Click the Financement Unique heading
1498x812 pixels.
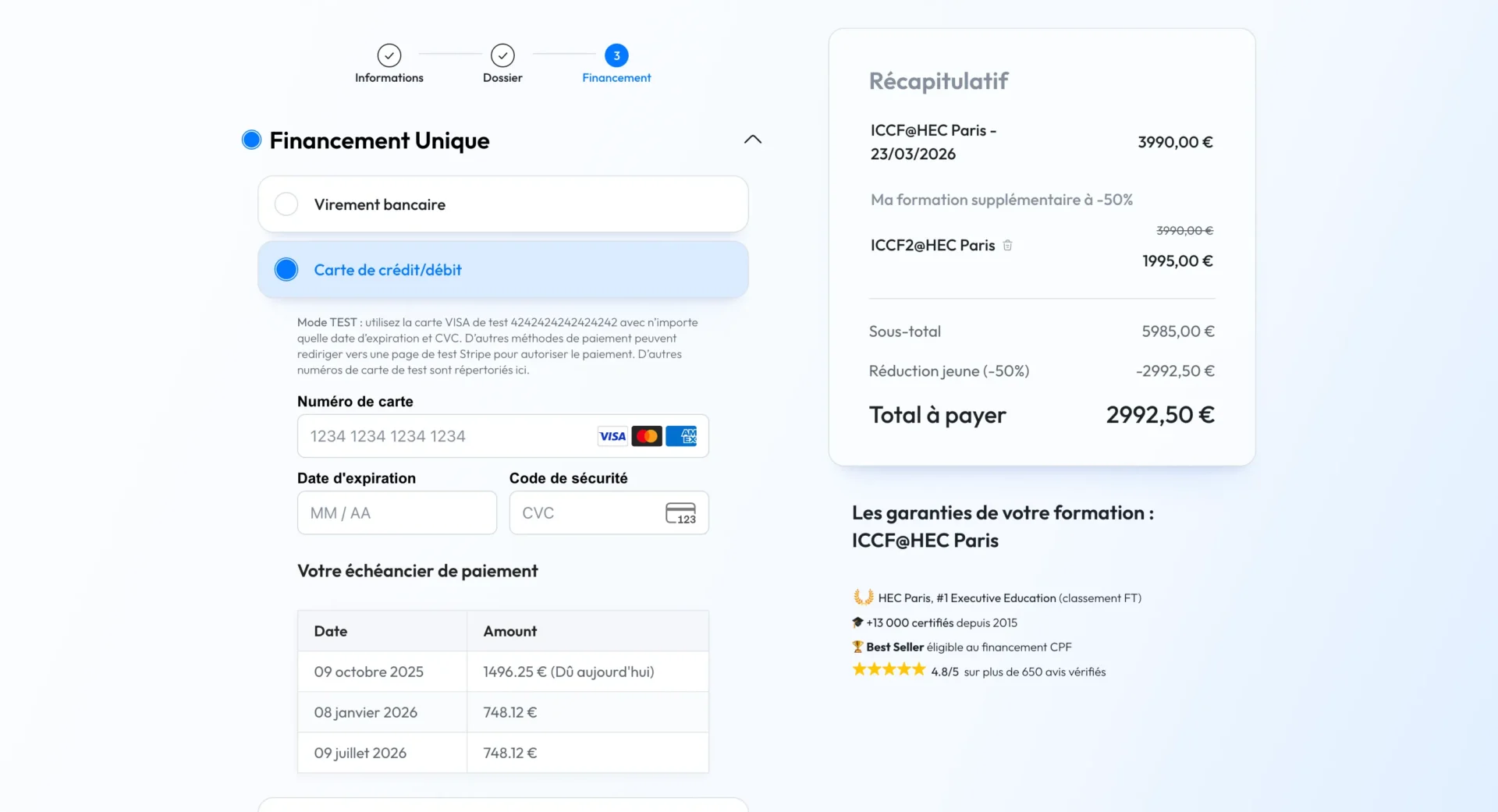(379, 140)
